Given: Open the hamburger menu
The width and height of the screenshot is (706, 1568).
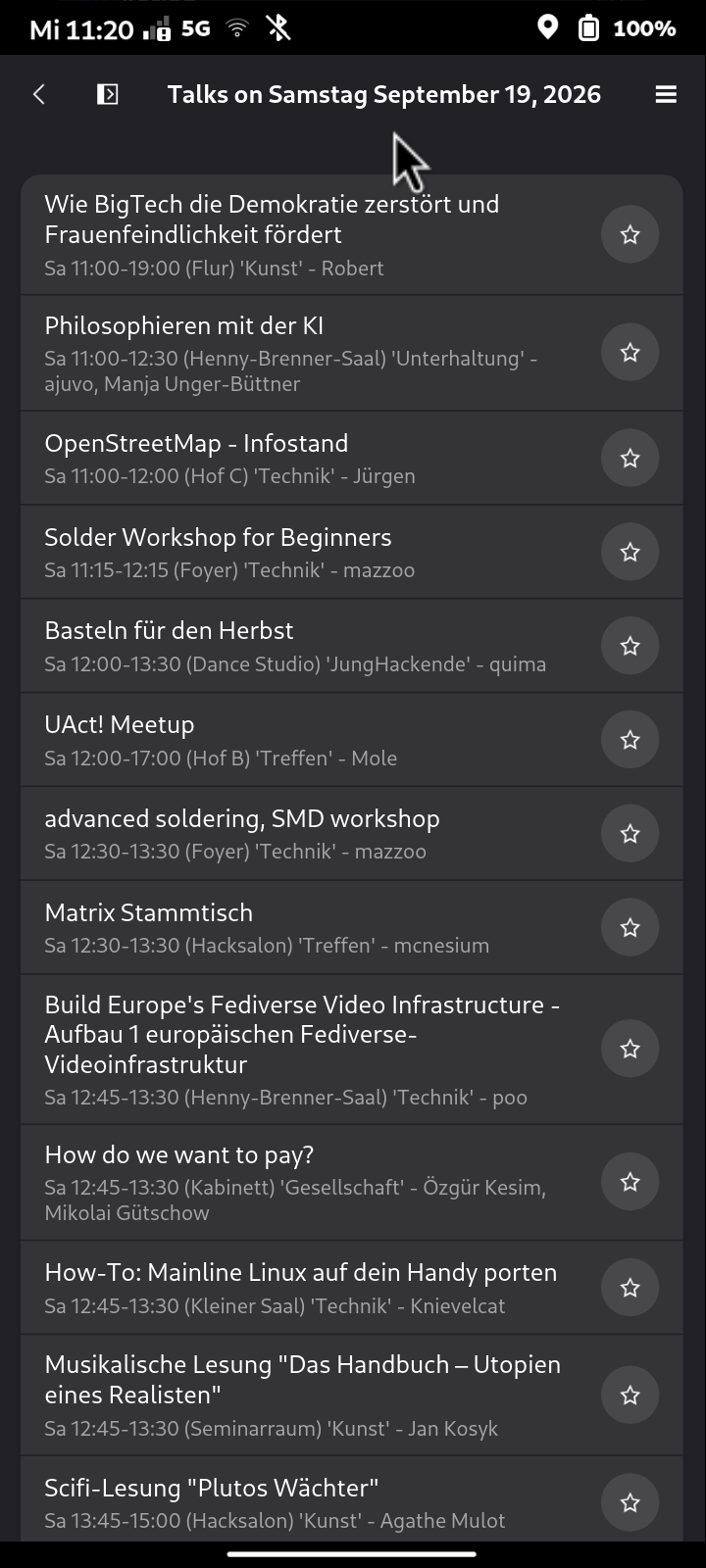Looking at the screenshot, I should 666,94.
